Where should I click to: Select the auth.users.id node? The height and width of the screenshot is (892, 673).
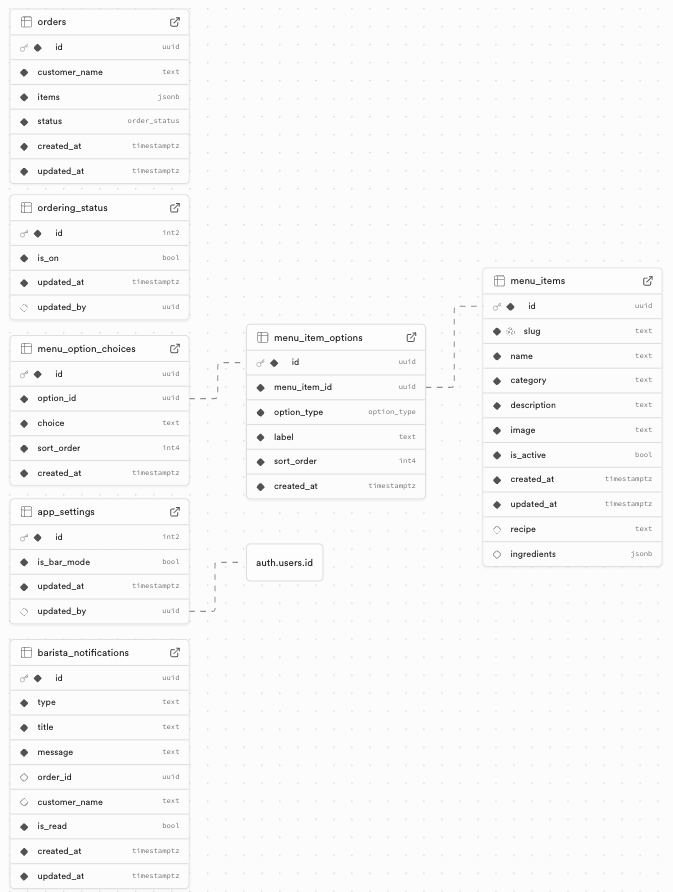(285, 562)
